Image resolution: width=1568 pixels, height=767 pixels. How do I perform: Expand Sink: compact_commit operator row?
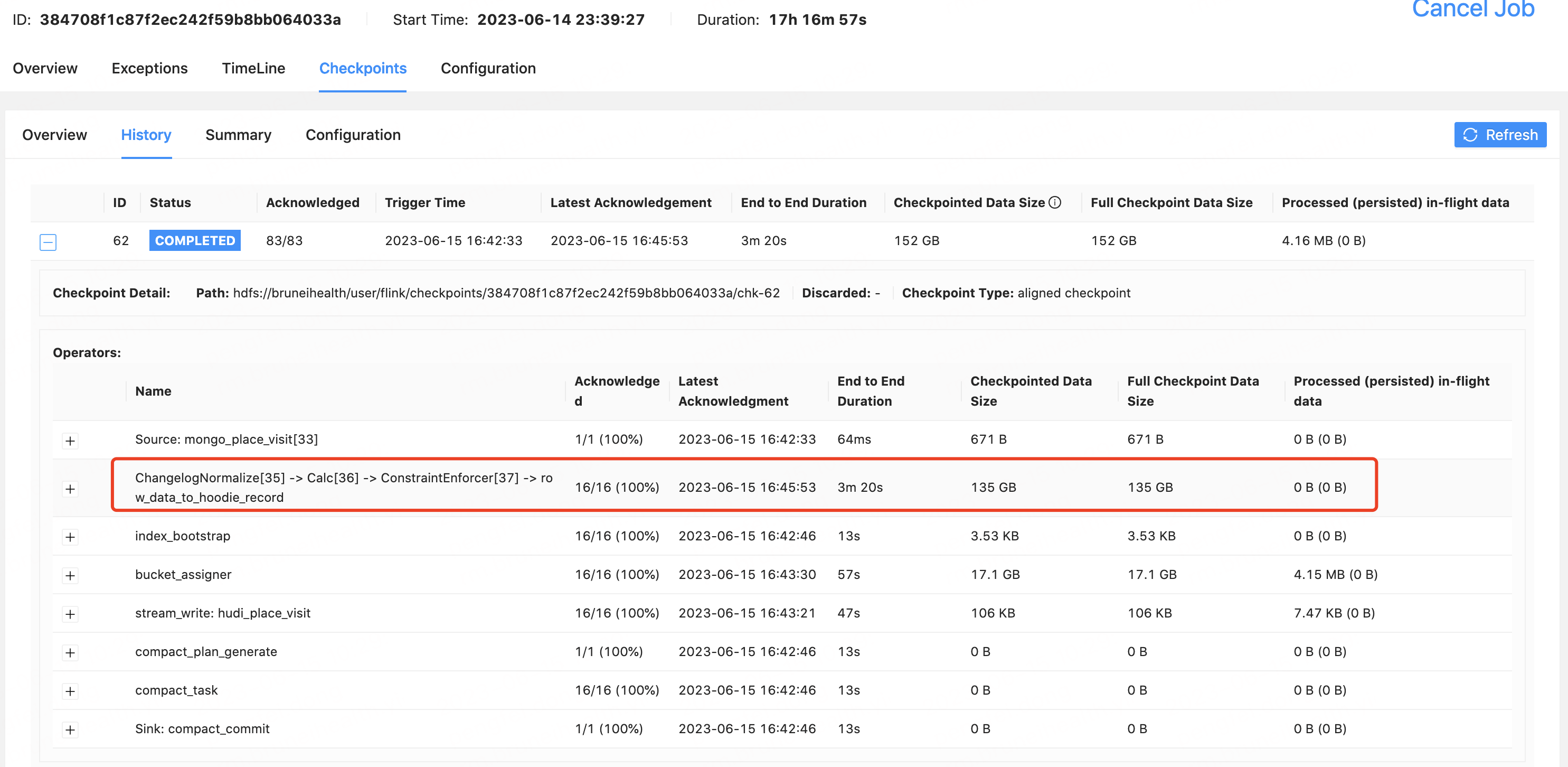click(70, 729)
